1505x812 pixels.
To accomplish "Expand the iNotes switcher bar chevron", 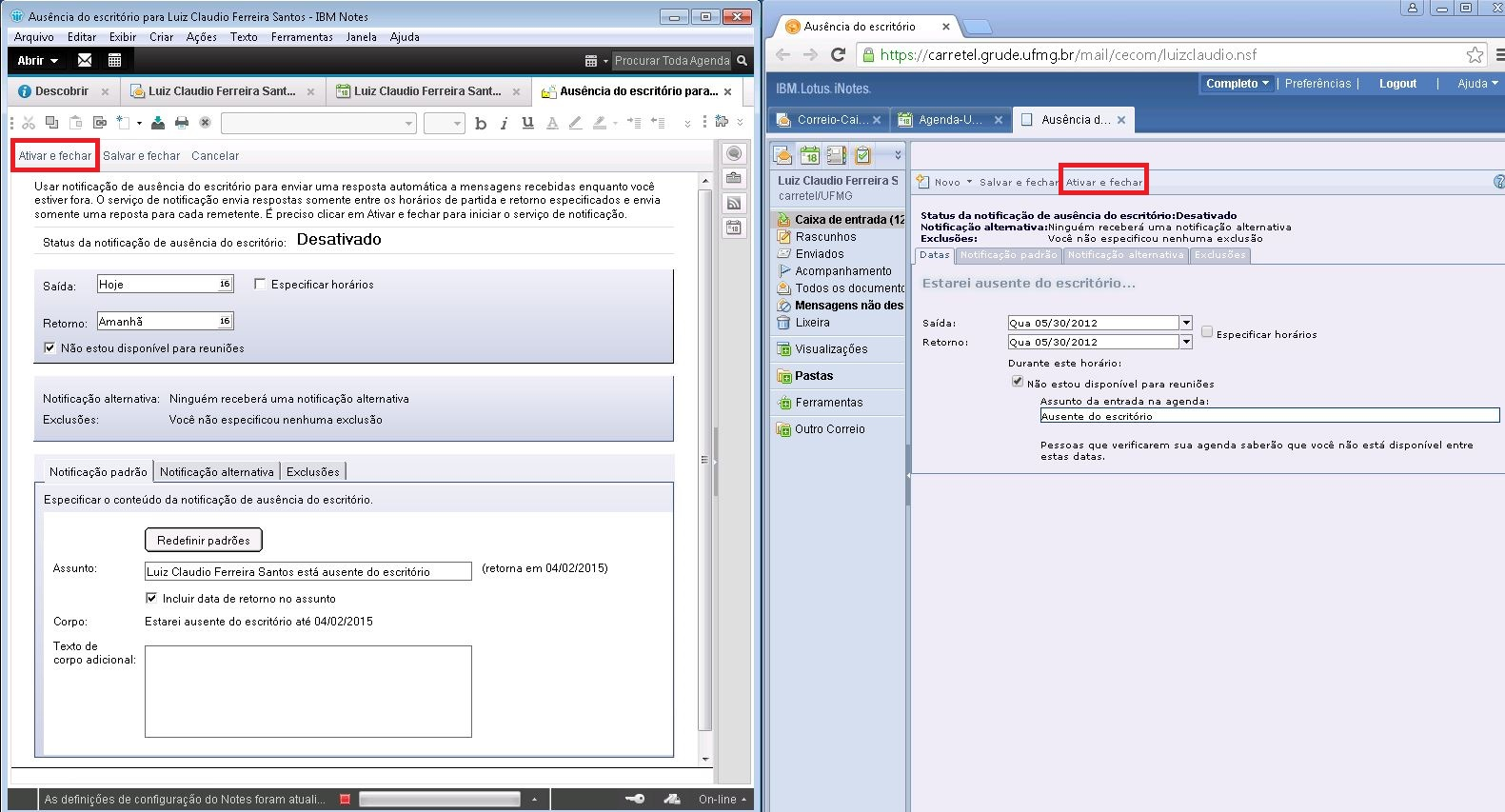I will point(898,155).
